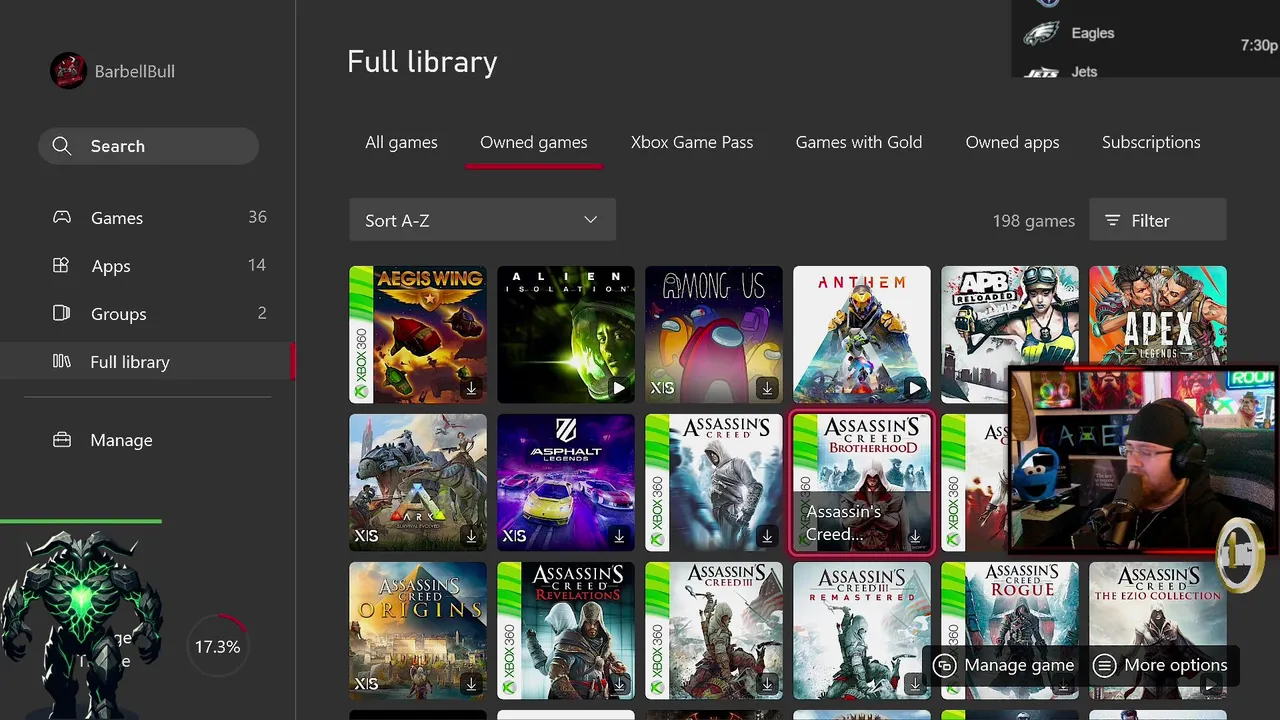This screenshot has width=1280, height=720.
Task: Switch to the Owned games tab
Action: click(534, 142)
